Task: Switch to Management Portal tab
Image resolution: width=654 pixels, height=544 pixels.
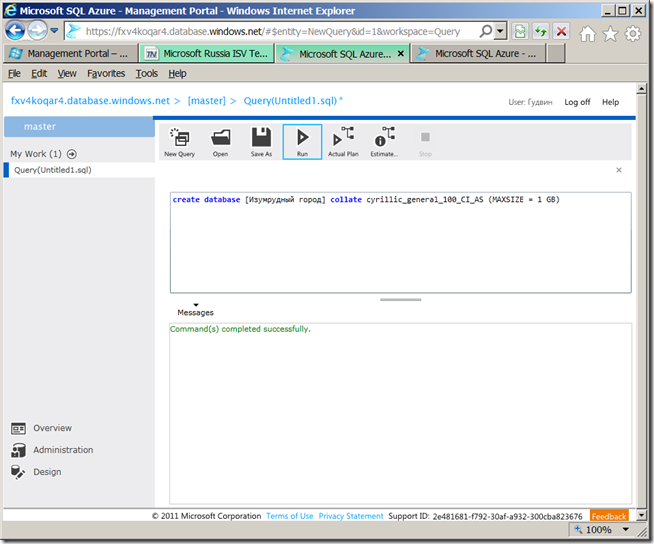Action: coord(70,53)
